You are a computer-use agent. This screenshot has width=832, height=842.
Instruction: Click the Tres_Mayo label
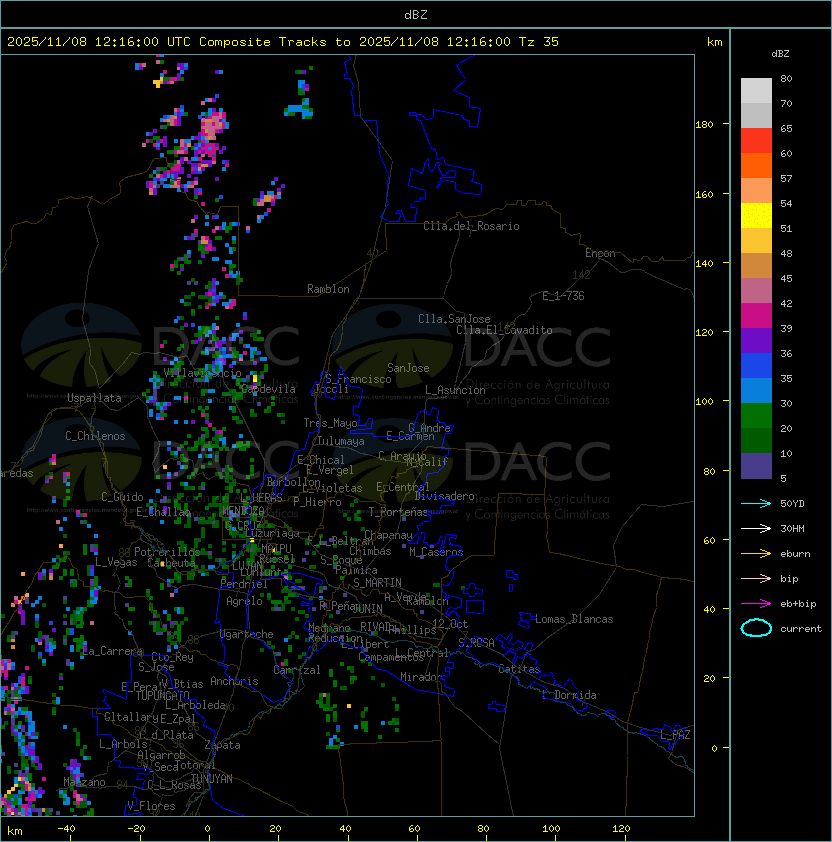(330, 423)
